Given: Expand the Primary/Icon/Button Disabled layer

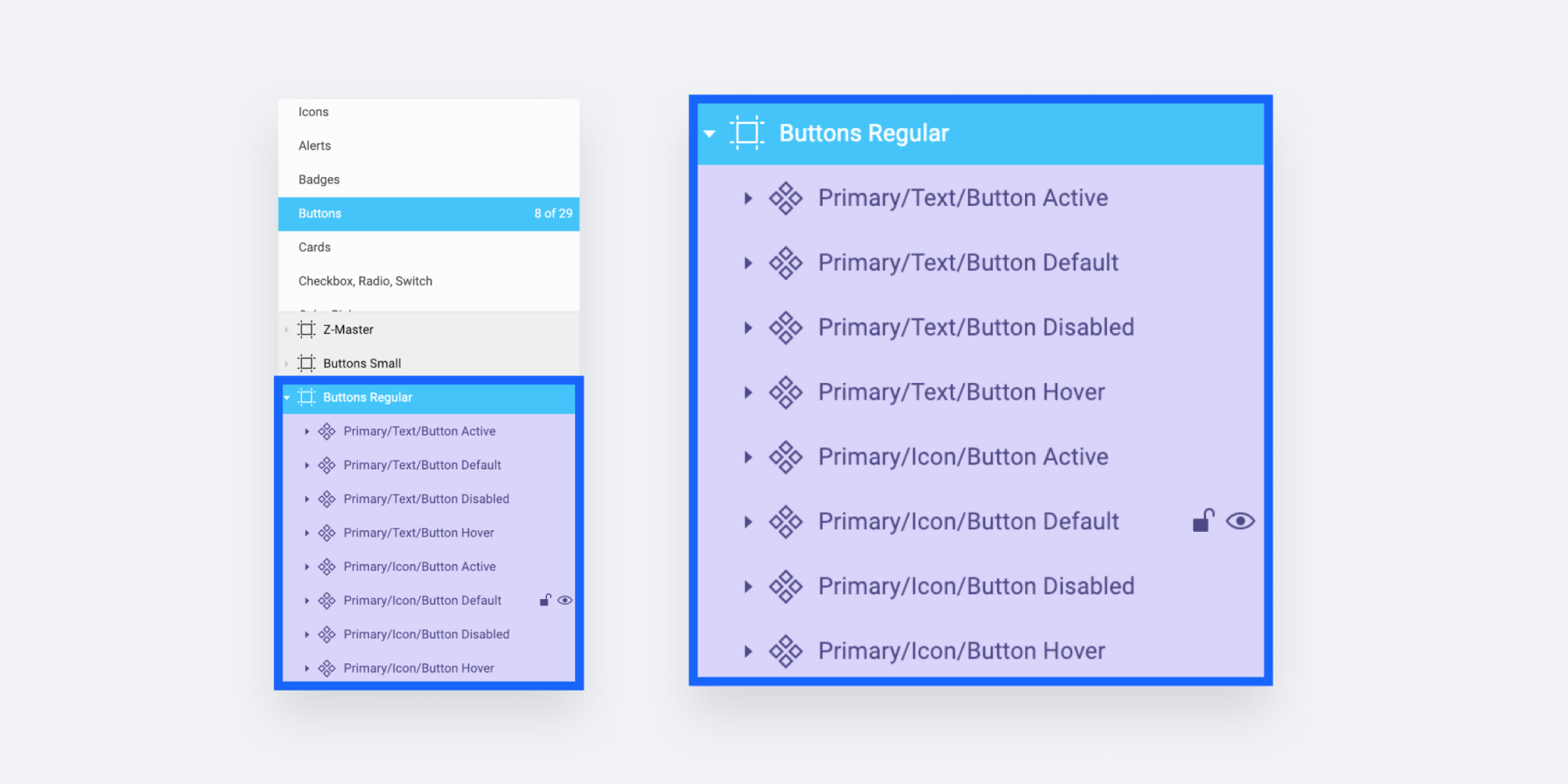Looking at the screenshot, I should 307,634.
